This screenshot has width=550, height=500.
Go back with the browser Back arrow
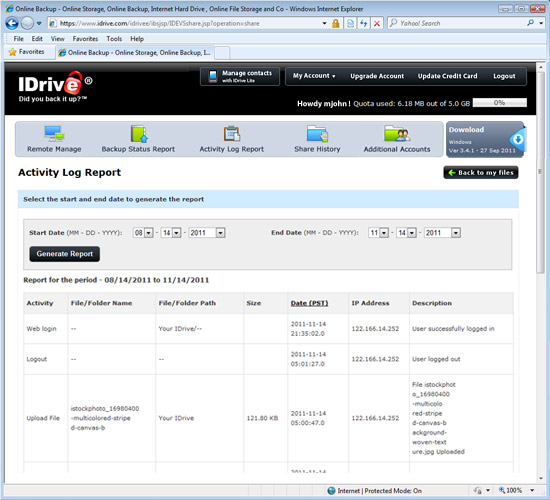click(x=12, y=24)
